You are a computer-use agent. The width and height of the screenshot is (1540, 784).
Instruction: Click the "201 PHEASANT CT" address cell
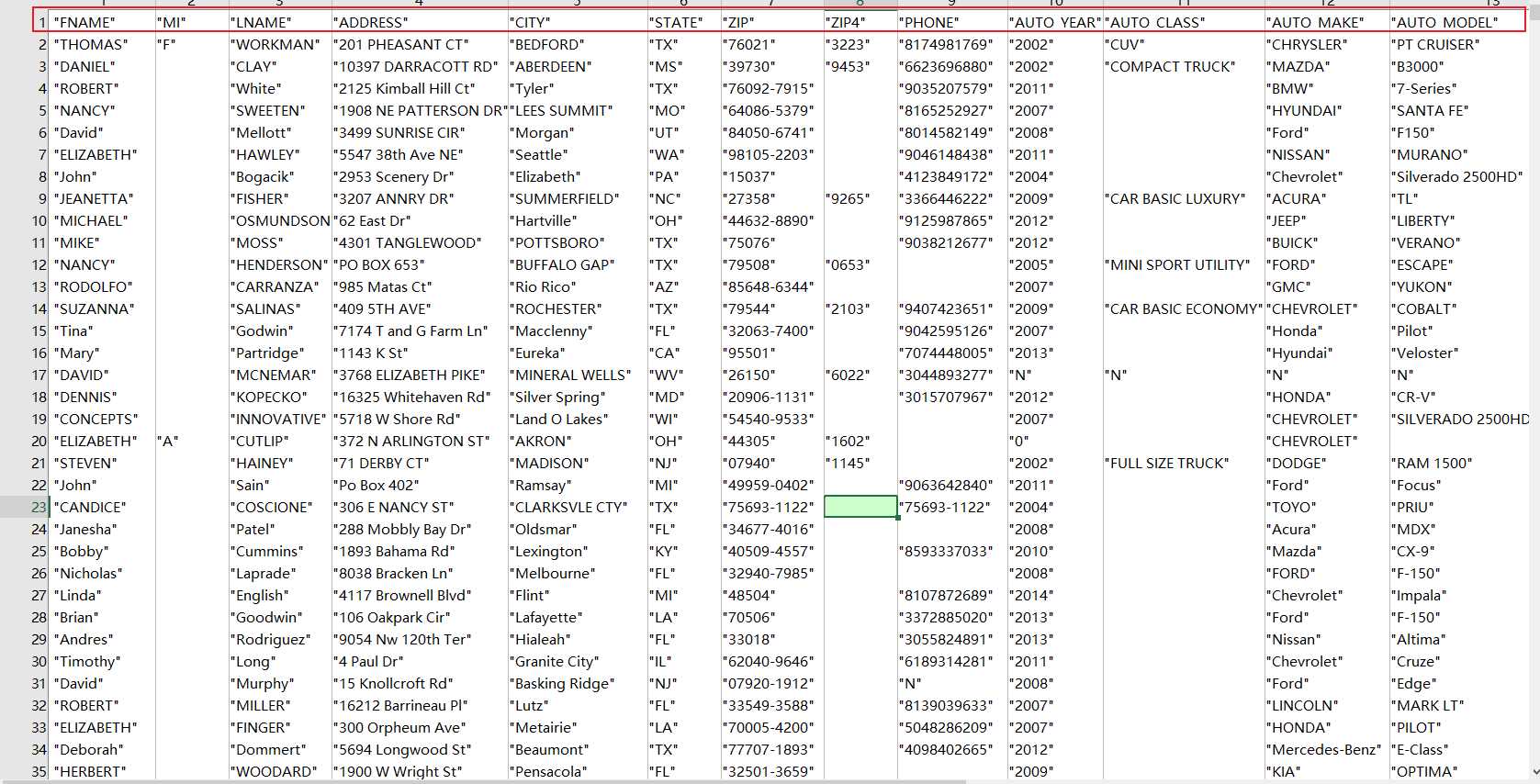point(420,44)
